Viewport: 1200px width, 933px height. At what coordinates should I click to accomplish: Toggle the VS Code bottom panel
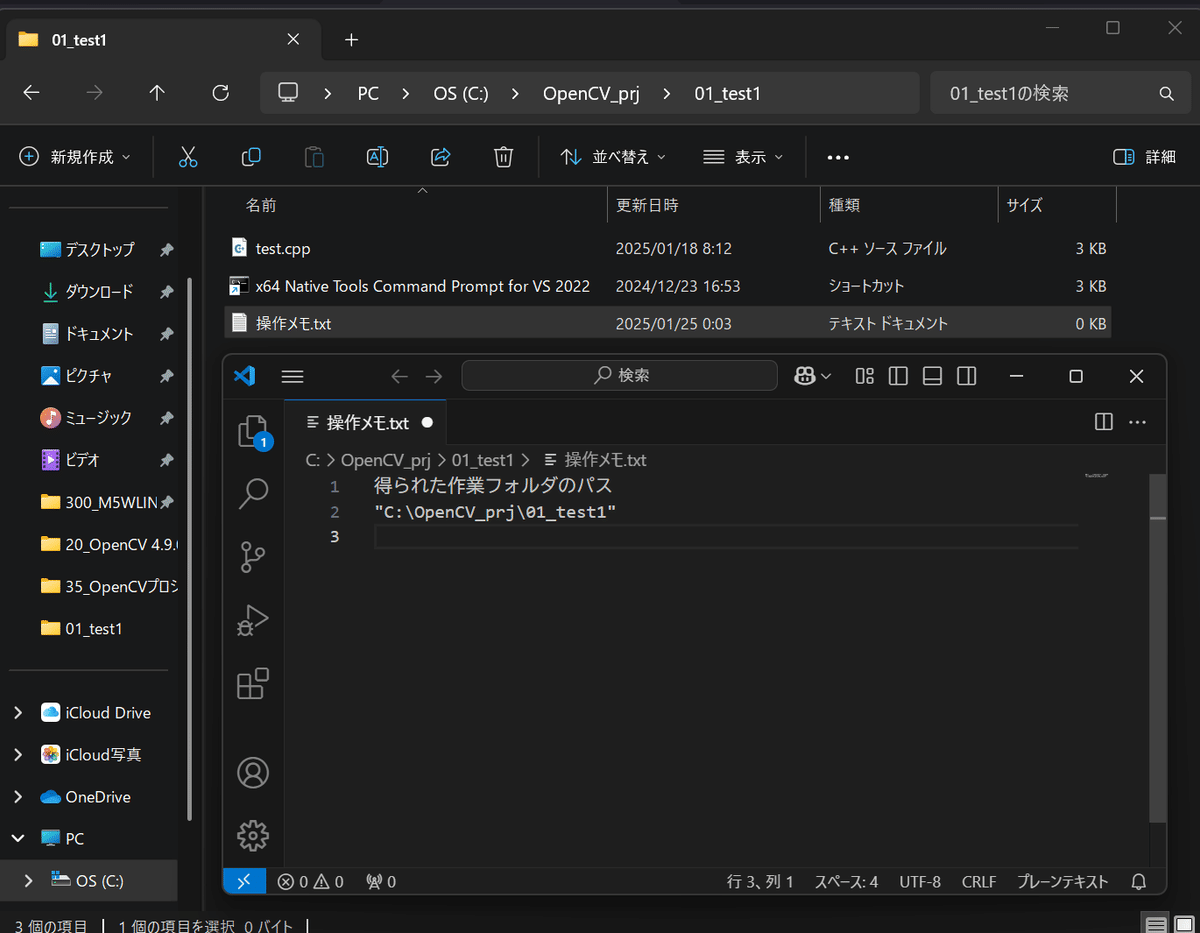pos(932,376)
